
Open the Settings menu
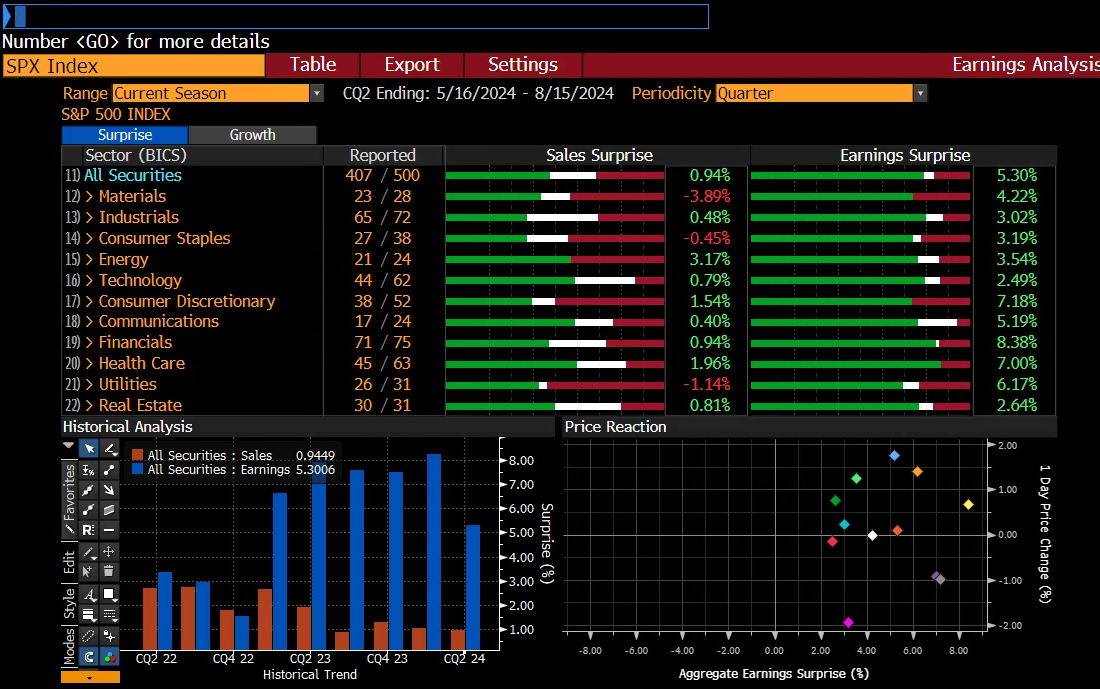523,65
